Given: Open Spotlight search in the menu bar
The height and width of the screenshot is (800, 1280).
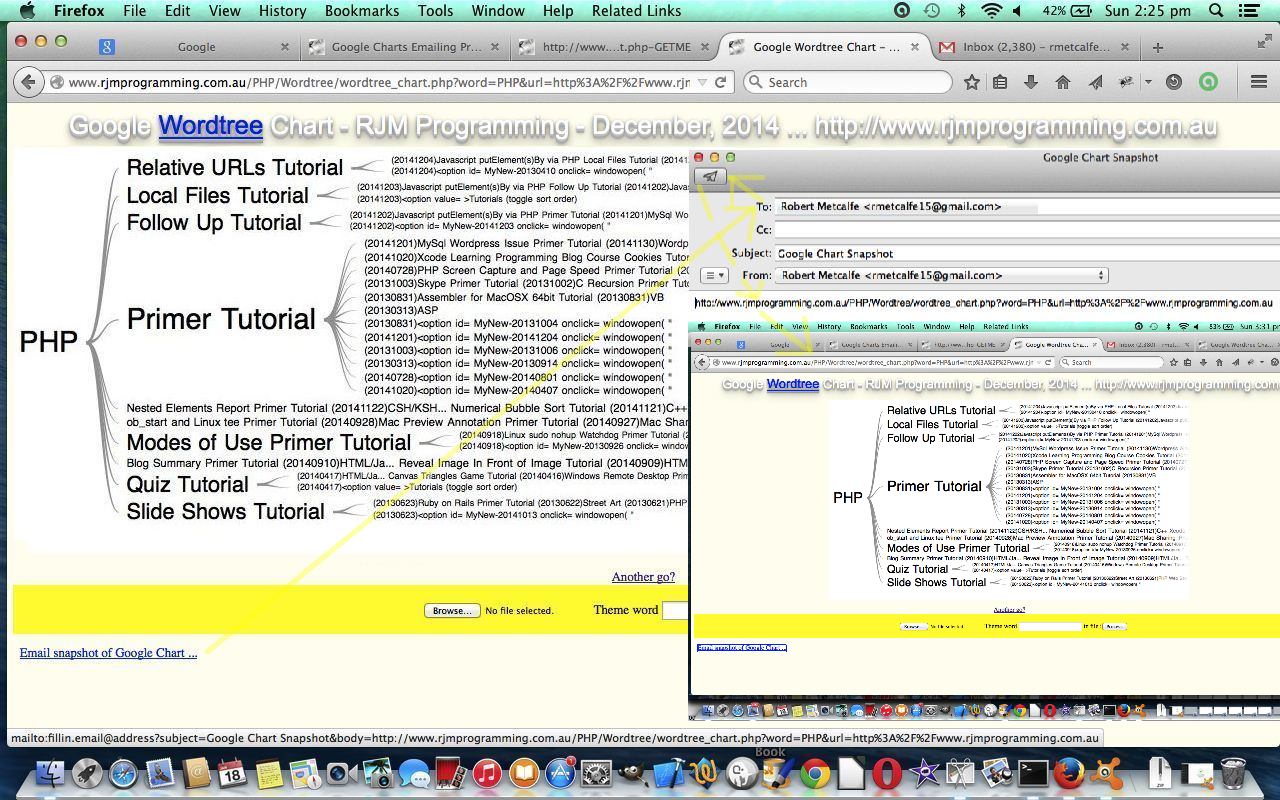Looking at the screenshot, I should click(1216, 11).
